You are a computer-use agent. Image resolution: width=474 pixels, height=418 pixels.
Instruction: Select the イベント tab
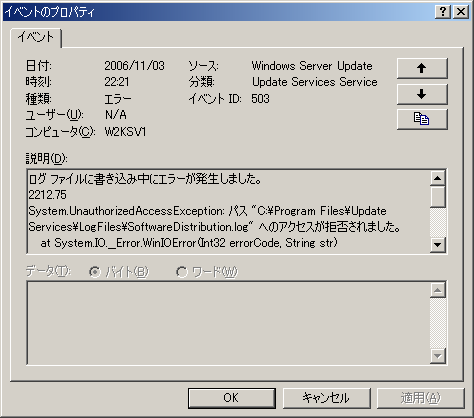pos(36,37)
